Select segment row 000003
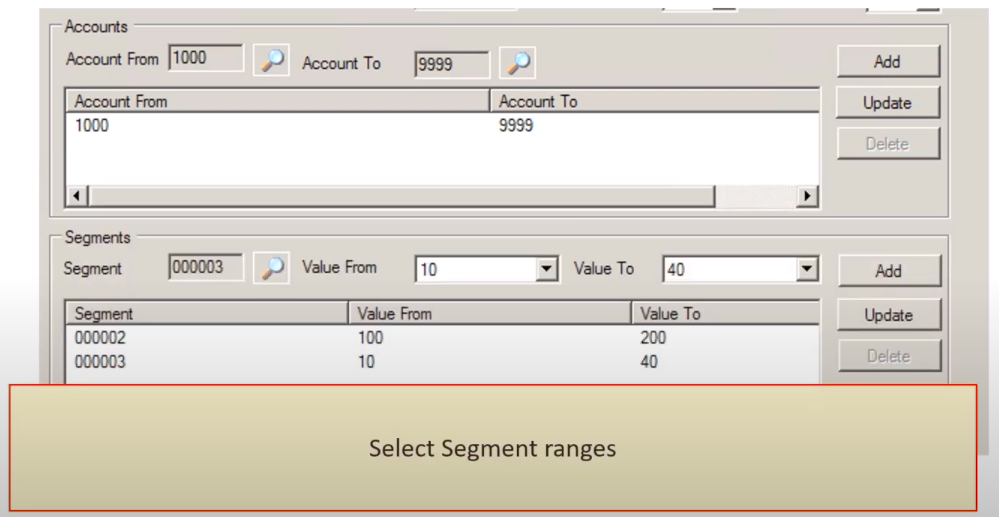Image resolution: width=999 pixels, height=517 pixels. click(442, 362)
